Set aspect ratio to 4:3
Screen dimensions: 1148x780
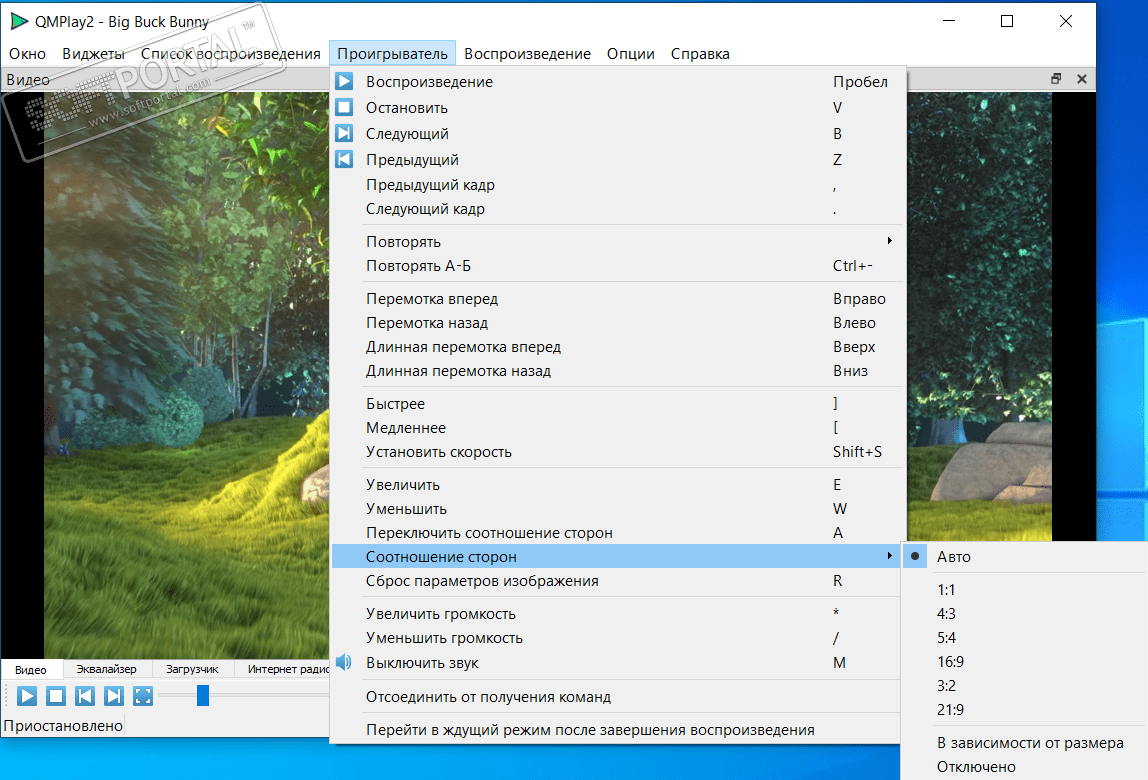1024,614
